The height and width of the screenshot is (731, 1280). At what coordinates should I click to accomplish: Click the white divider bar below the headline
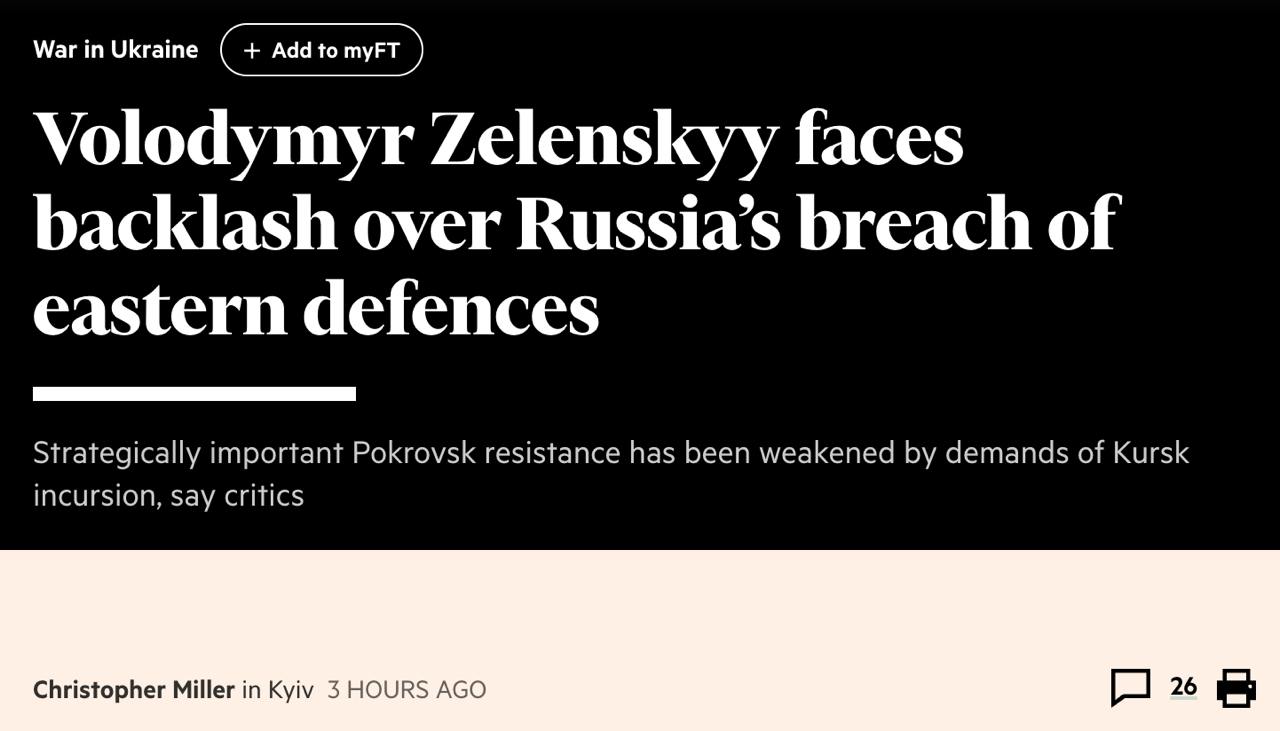[x=194, y=394]
